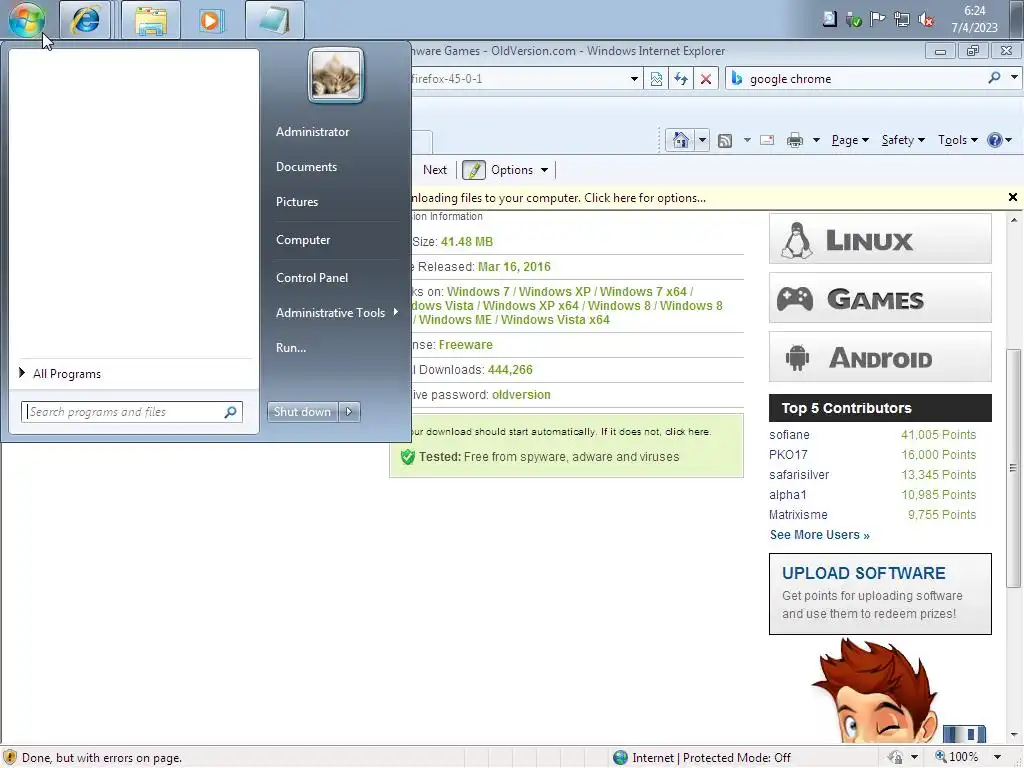Click the Shut down button
Screen dimensions: 1024x768
point(302,412)
